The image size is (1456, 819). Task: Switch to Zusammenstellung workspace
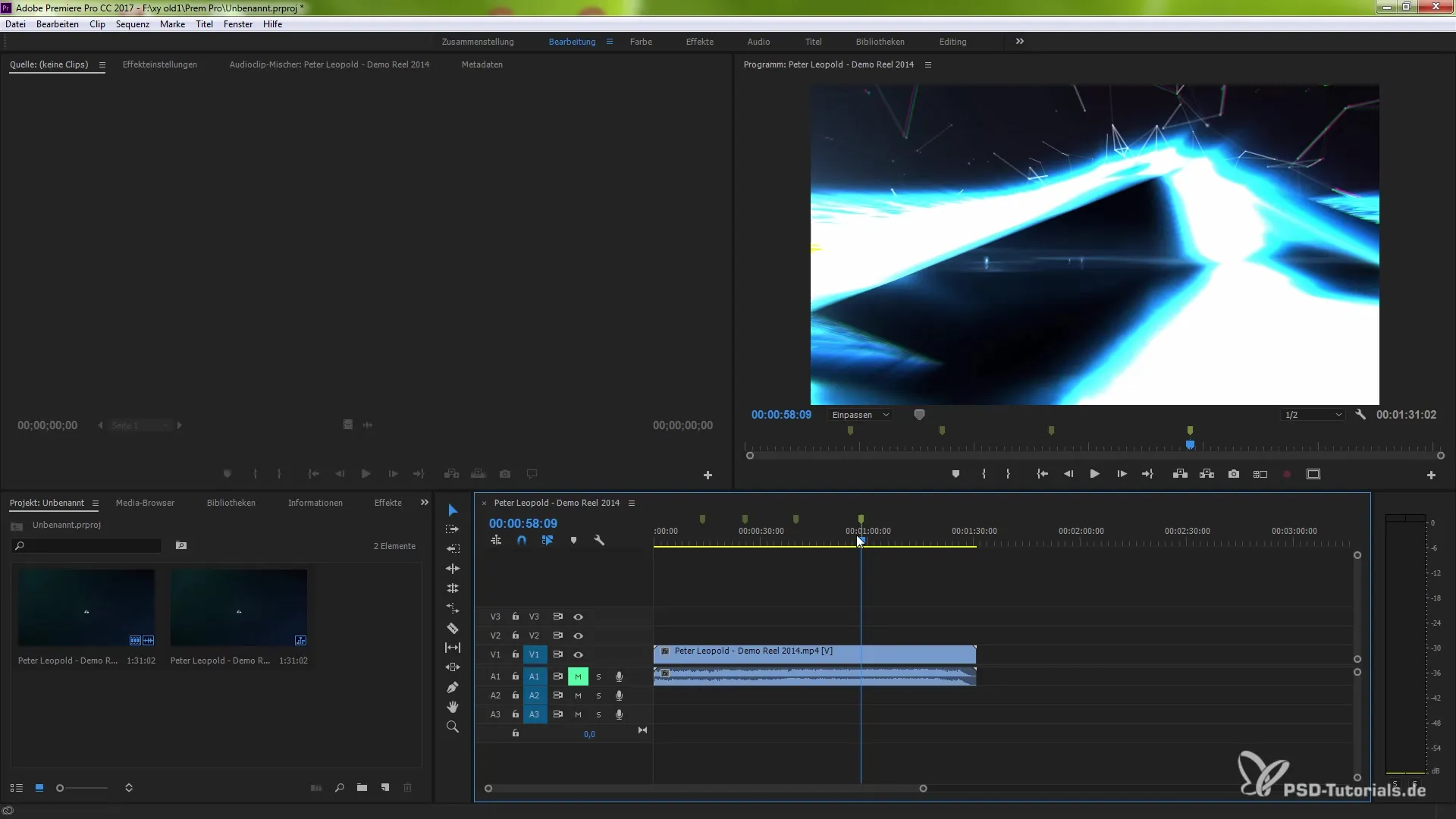pos(478,42)
